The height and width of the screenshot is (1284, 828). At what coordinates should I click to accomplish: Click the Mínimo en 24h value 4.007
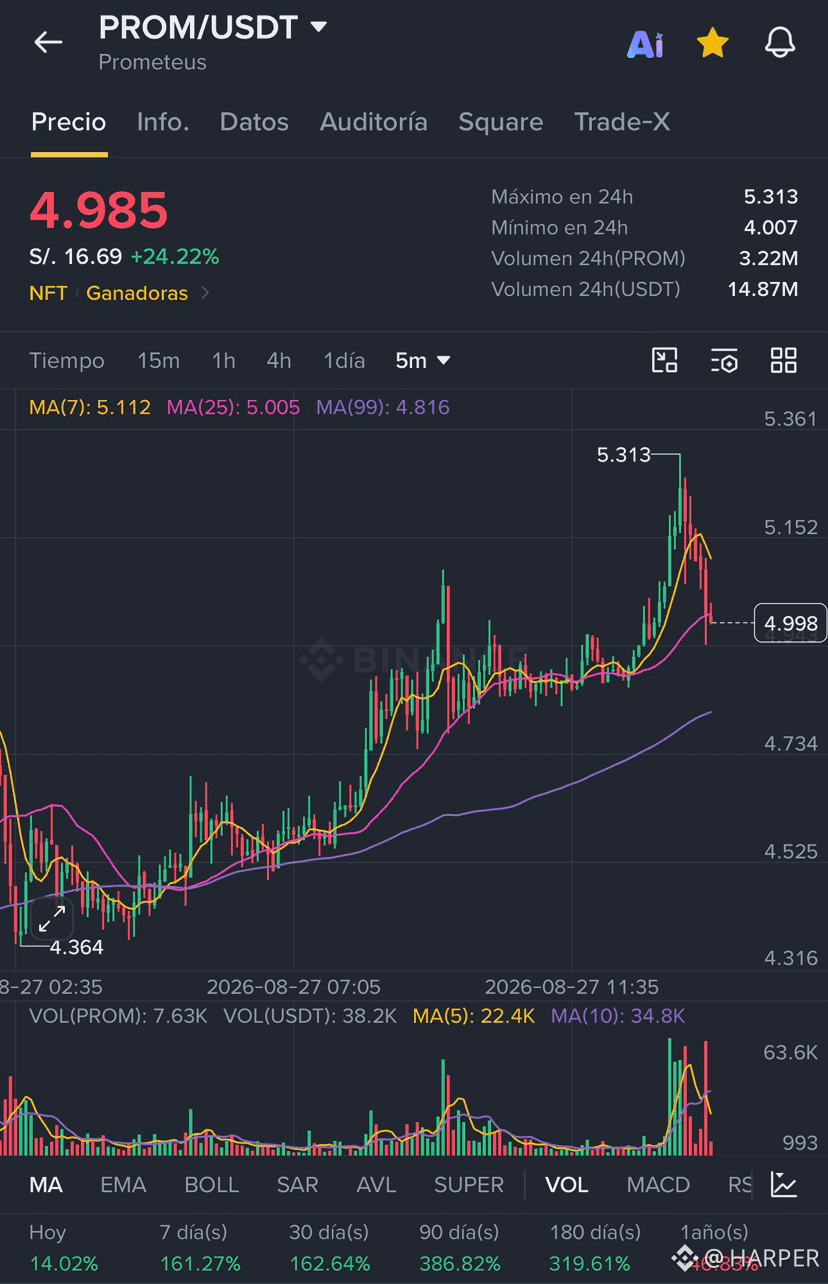[770, 227]
